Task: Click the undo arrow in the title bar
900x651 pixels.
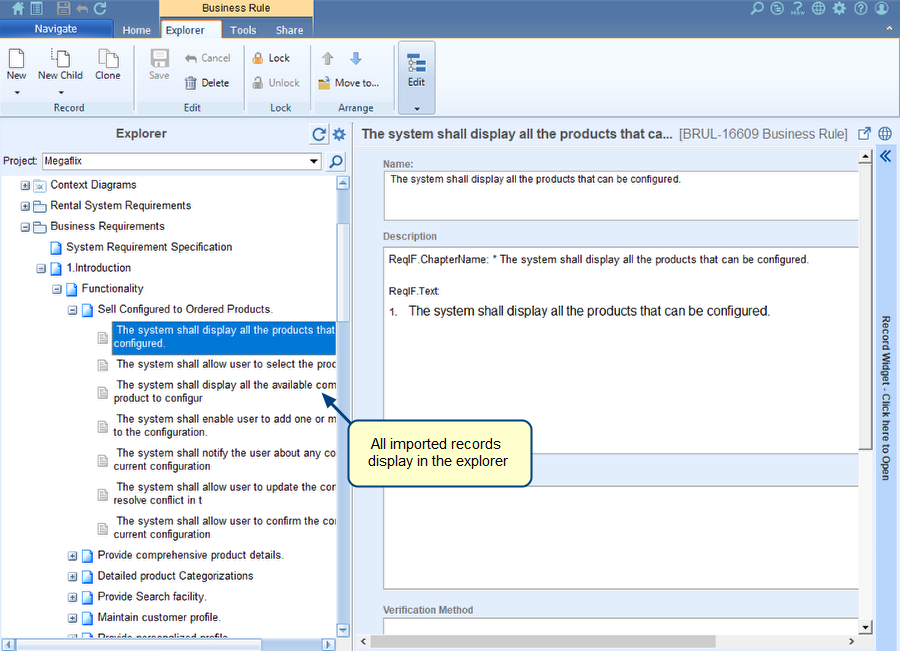Action: (x=82, y=8)
